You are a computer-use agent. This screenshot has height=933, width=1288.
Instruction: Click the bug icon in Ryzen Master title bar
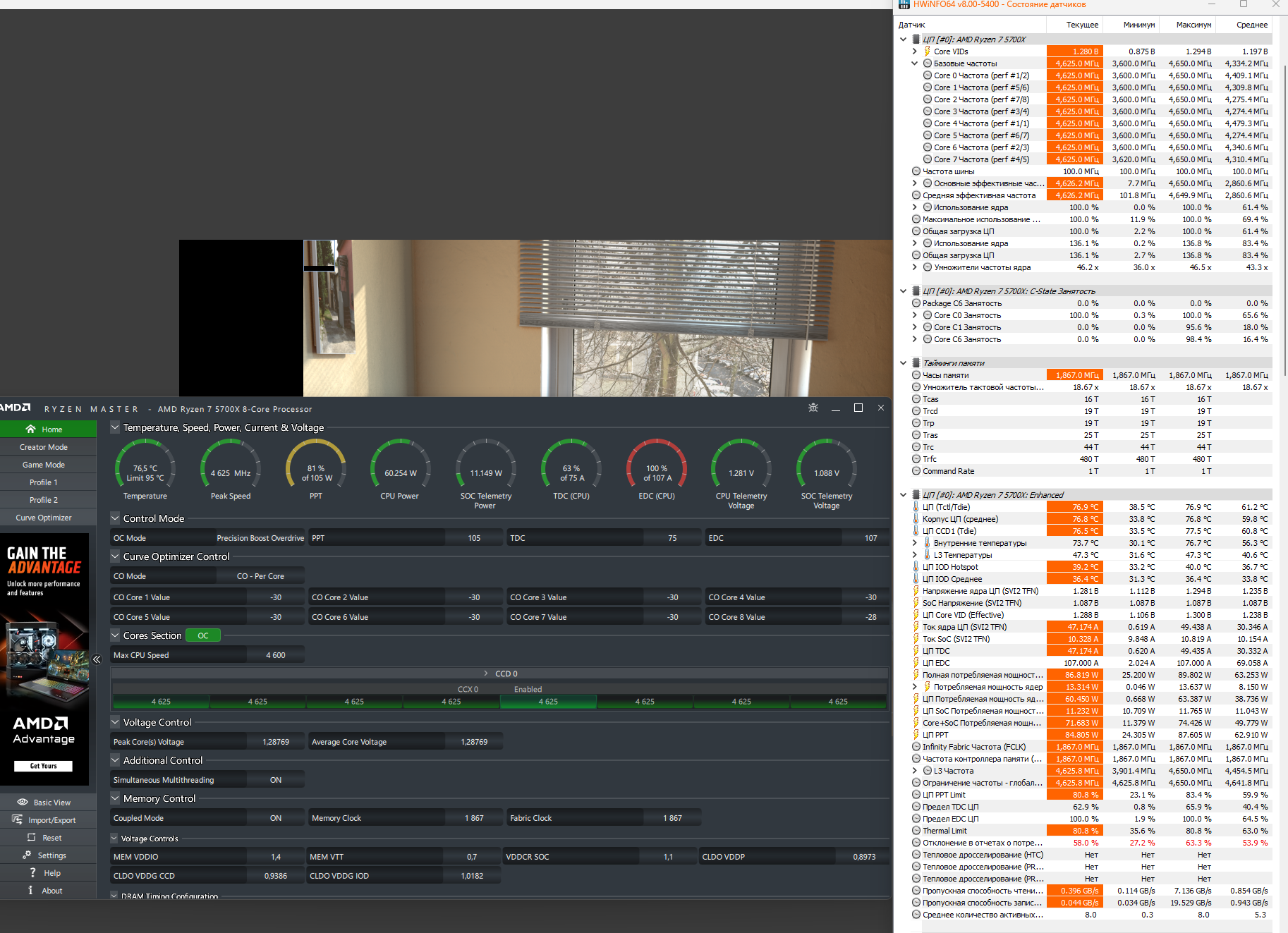coord(813,408)
